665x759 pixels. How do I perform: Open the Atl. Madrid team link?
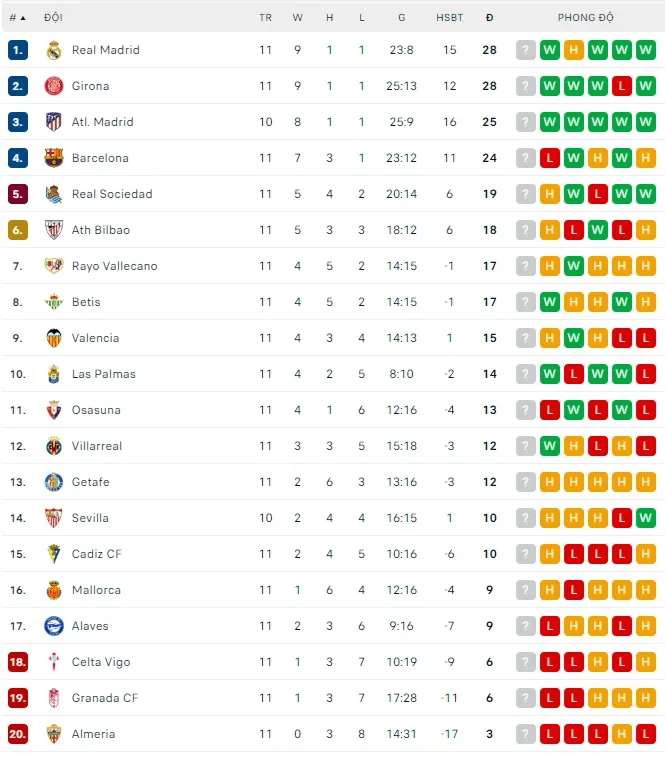[102, 122]
